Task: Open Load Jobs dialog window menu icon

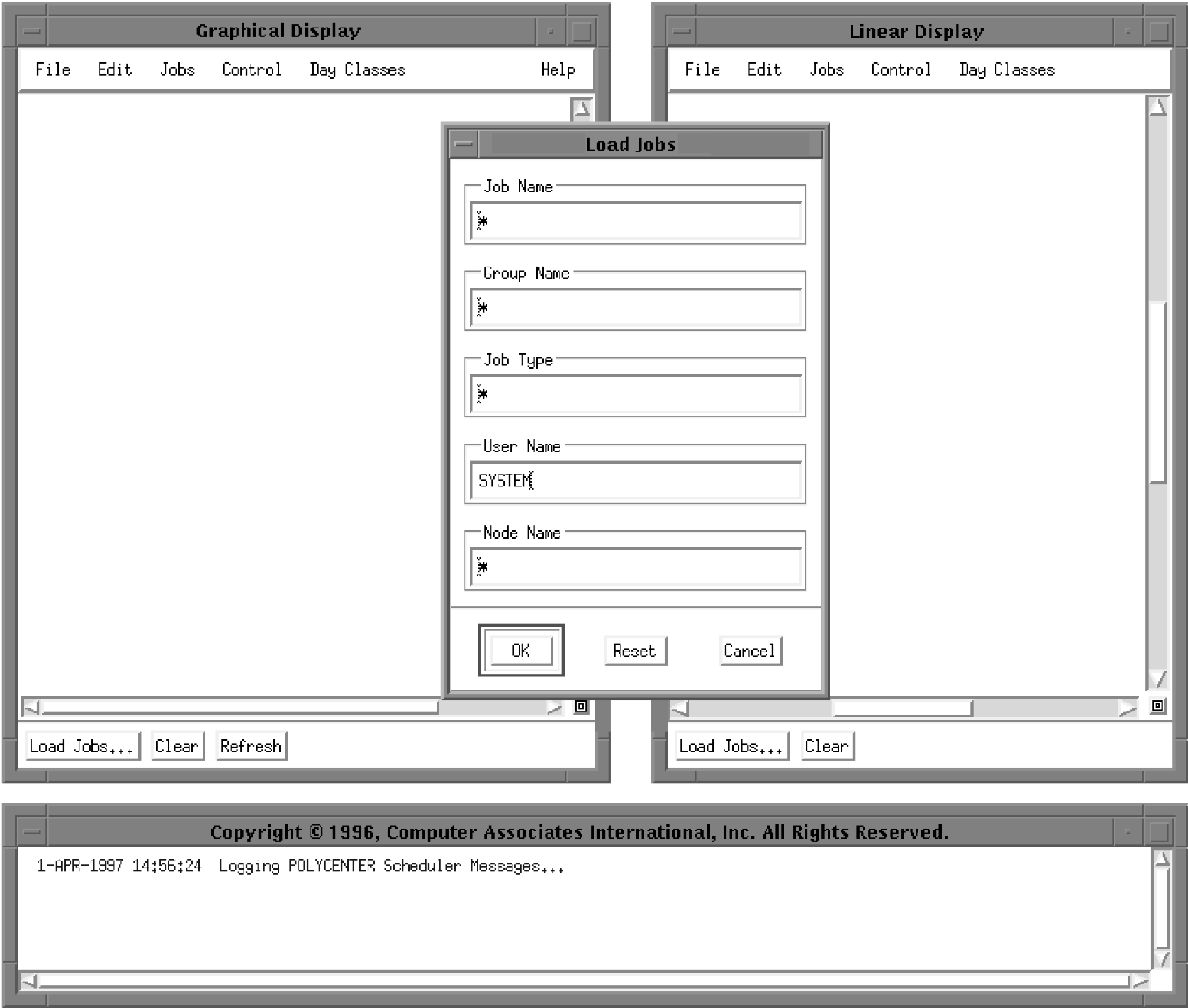Action: [x=463, y=144]
